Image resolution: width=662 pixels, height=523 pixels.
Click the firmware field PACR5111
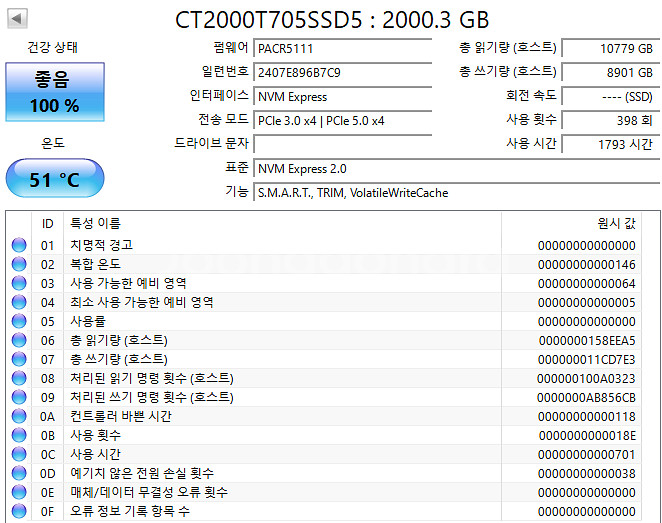[x=342, y=49]
